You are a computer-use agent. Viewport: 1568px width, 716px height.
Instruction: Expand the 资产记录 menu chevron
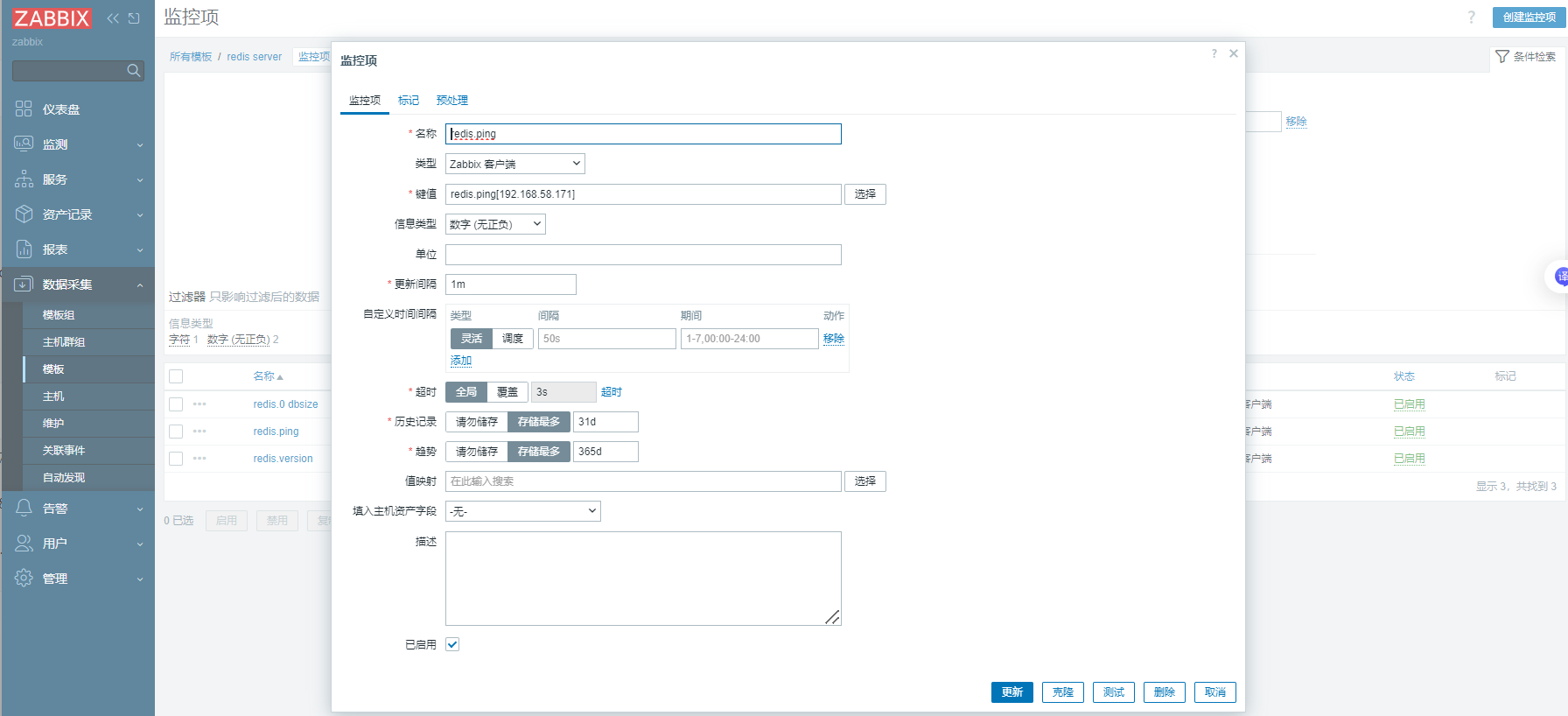140,214
